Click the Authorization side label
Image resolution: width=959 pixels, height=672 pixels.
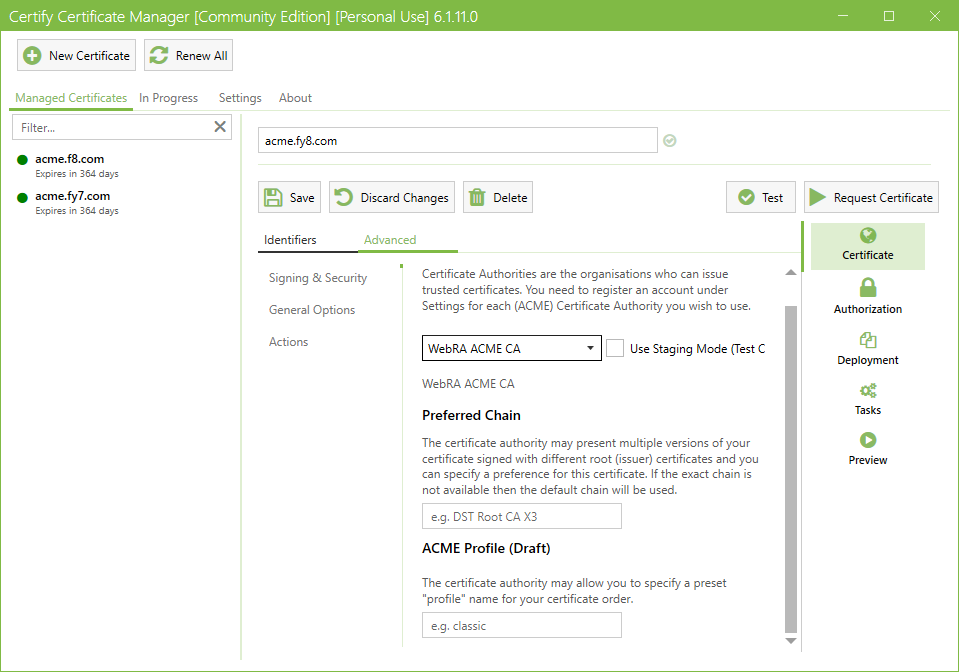(x=868, y=309)
